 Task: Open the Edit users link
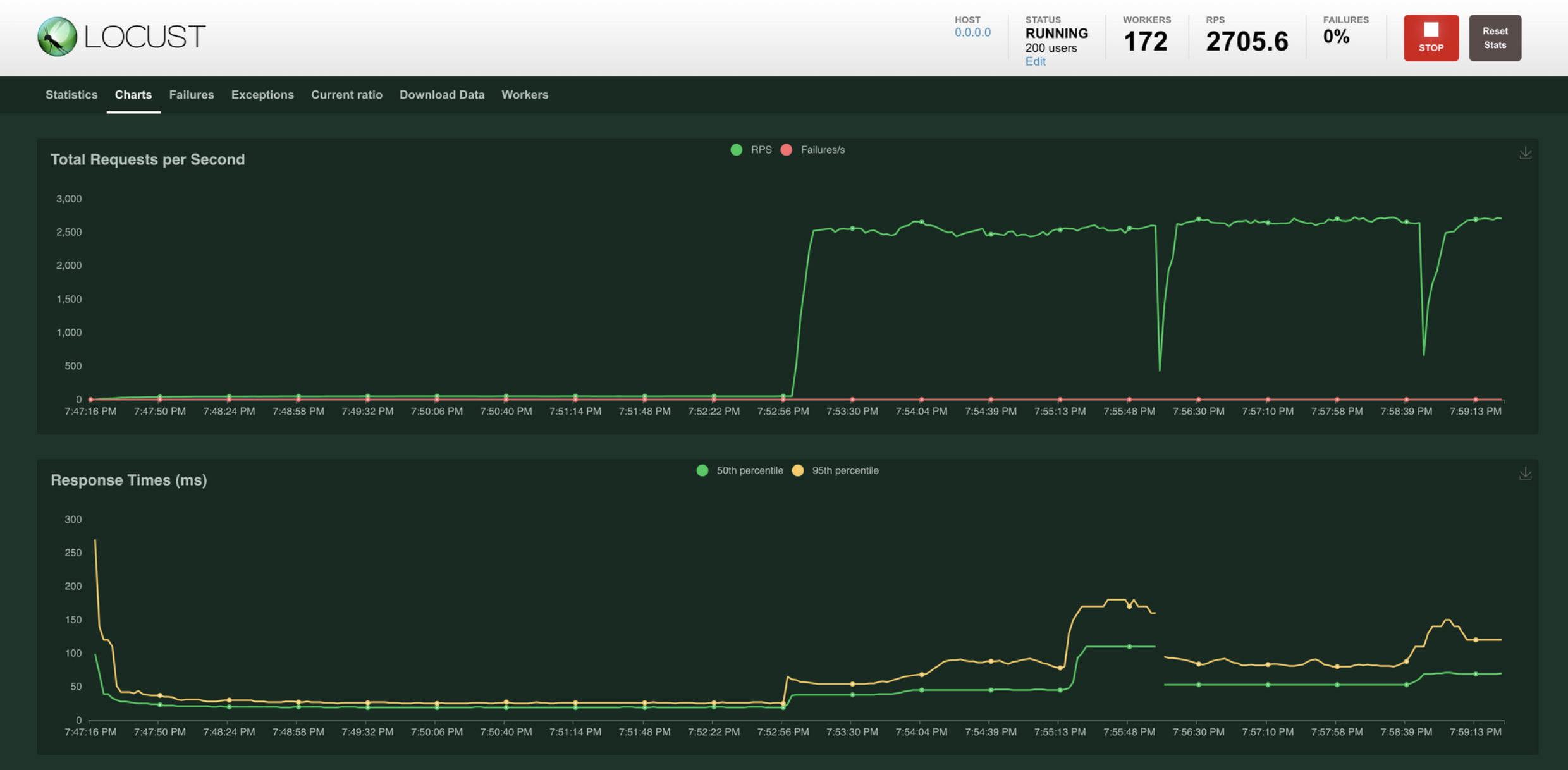(x=1035, y=61)
